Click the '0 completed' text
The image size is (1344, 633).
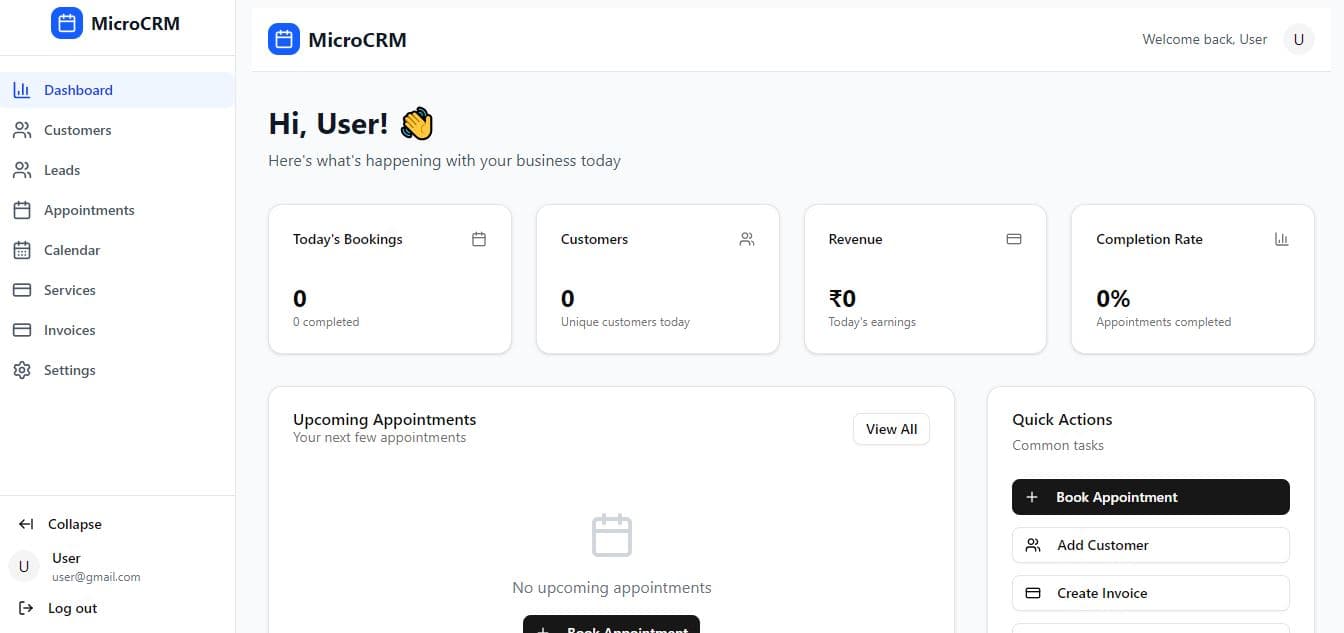click(x=326, y=322)
